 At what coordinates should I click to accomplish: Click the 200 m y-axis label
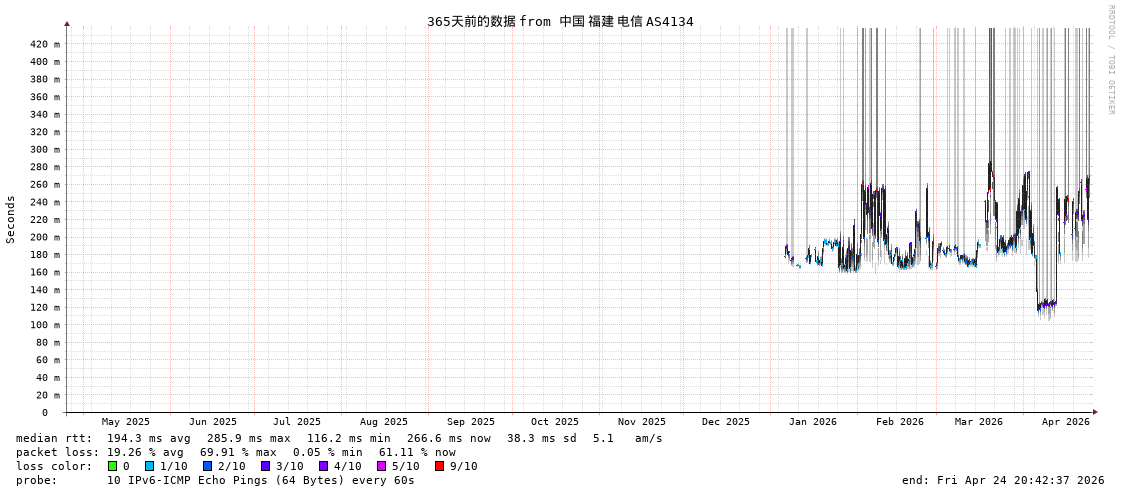[x=44, y=237]
